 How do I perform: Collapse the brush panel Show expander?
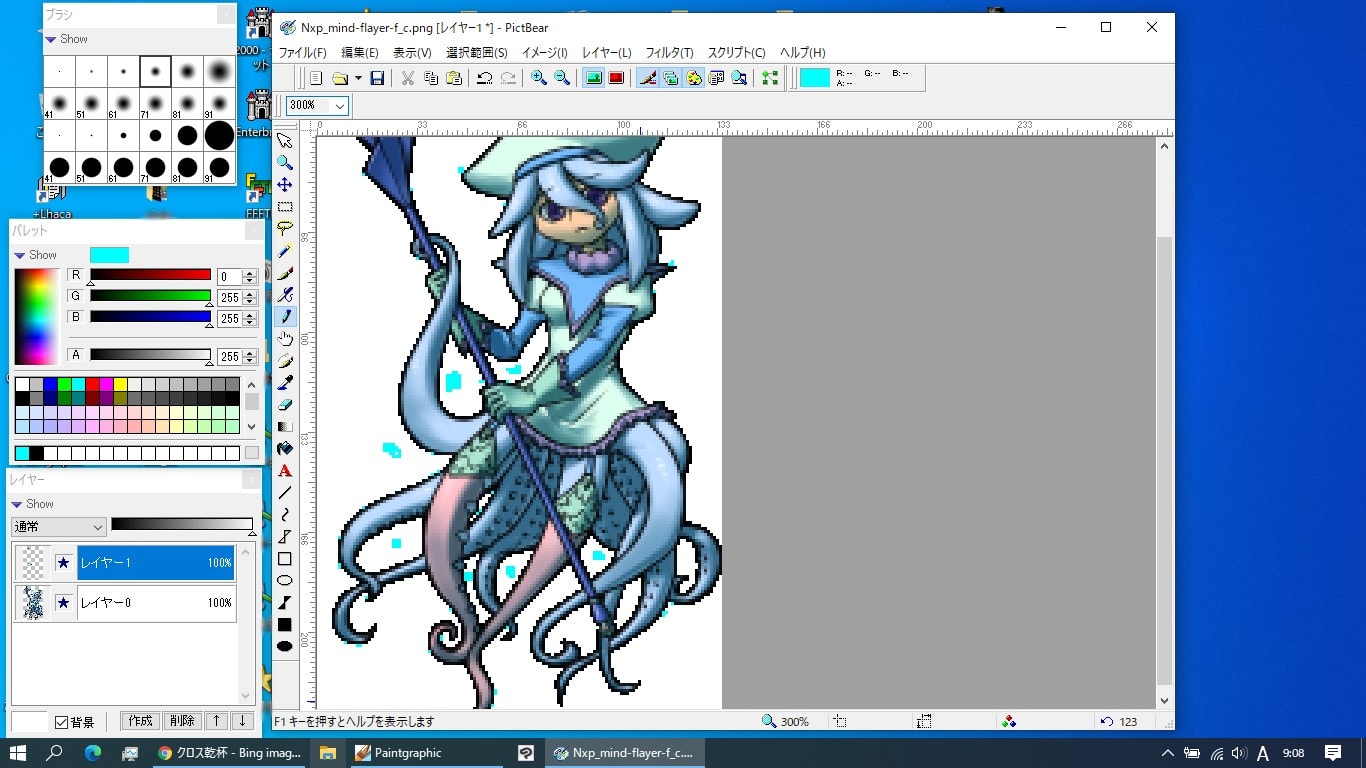tap(51, 39)
